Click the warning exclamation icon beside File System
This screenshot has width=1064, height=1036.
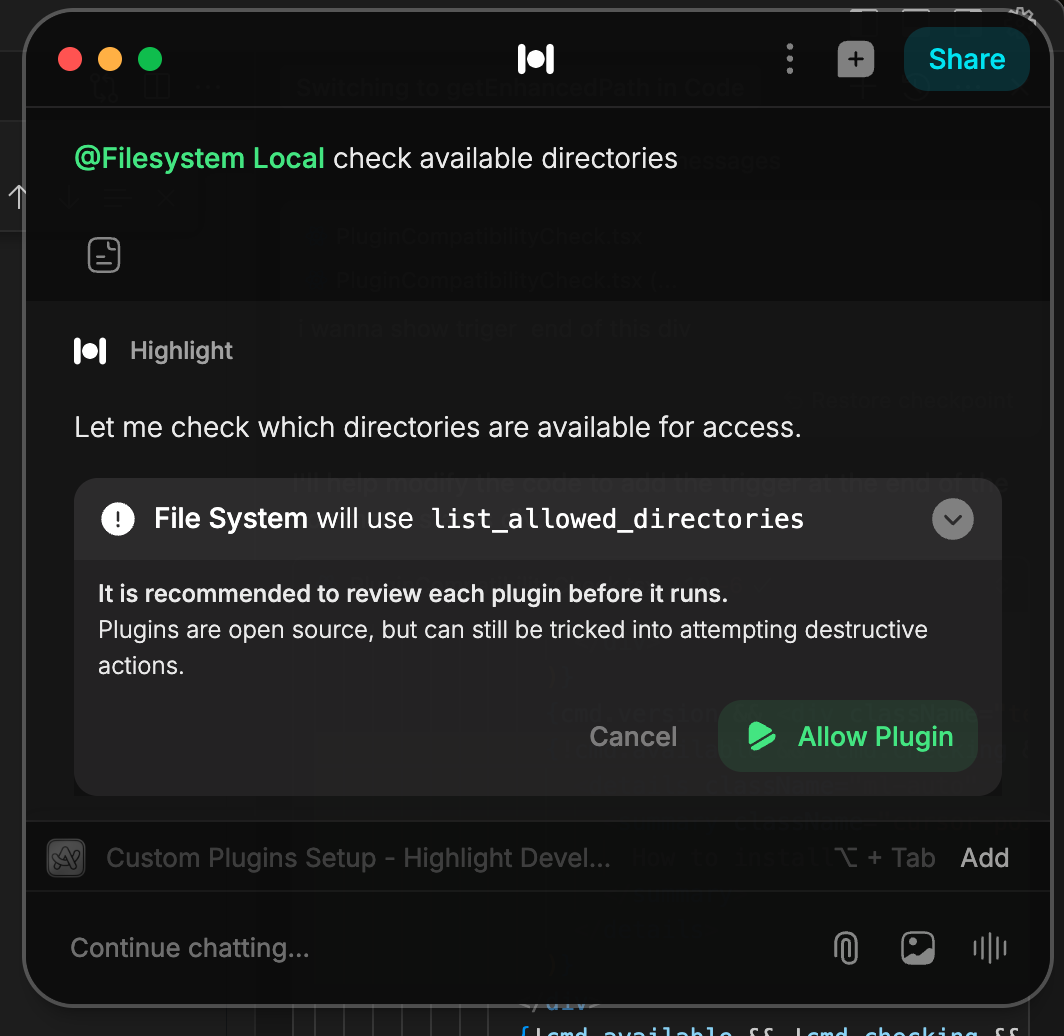(118, 519)
